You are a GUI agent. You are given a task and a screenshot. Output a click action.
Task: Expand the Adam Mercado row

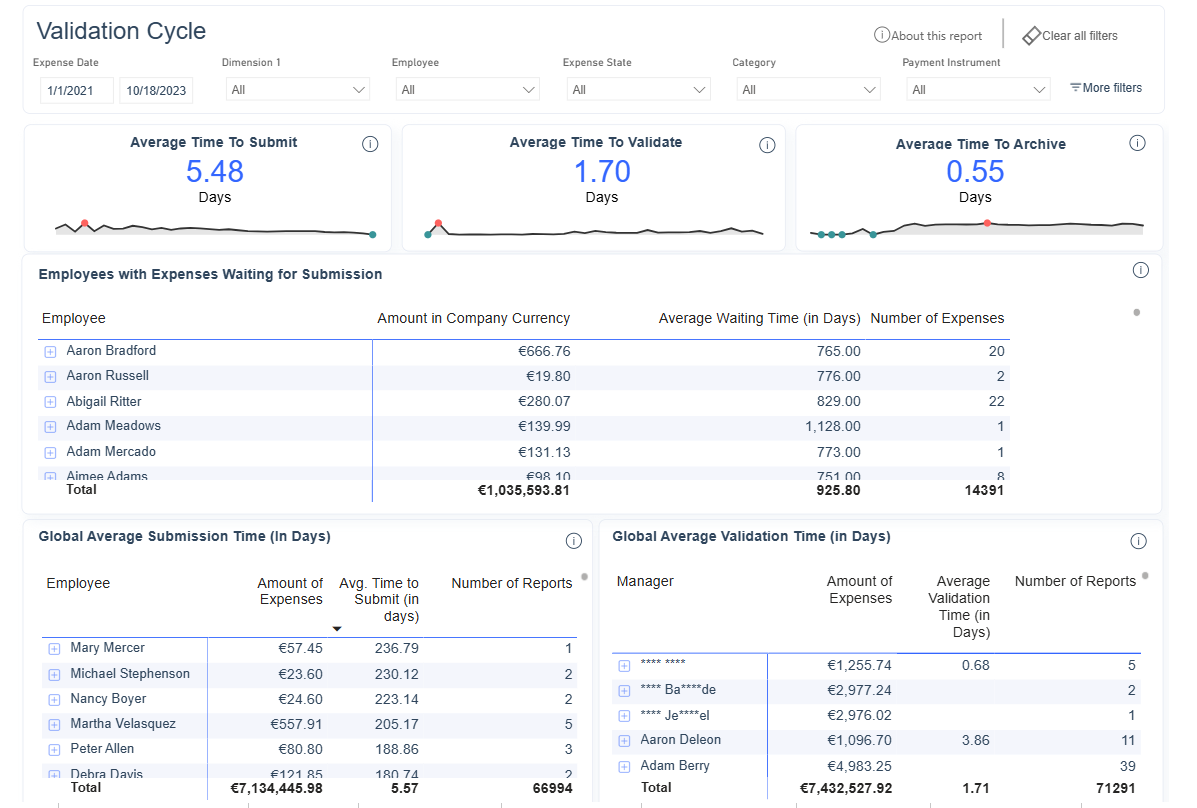50,453
